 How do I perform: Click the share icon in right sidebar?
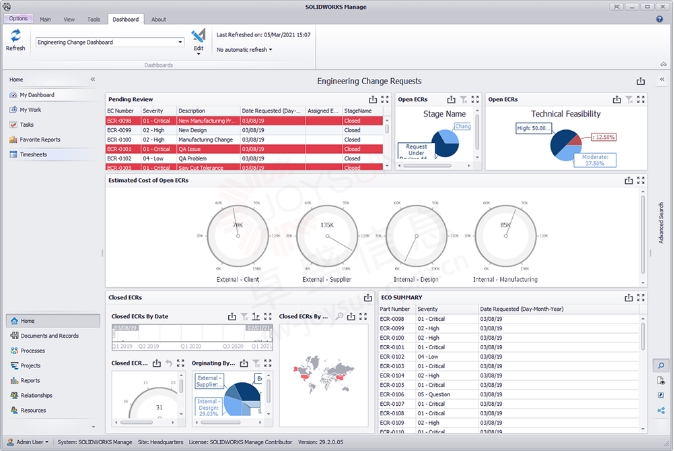click(661, 411)
